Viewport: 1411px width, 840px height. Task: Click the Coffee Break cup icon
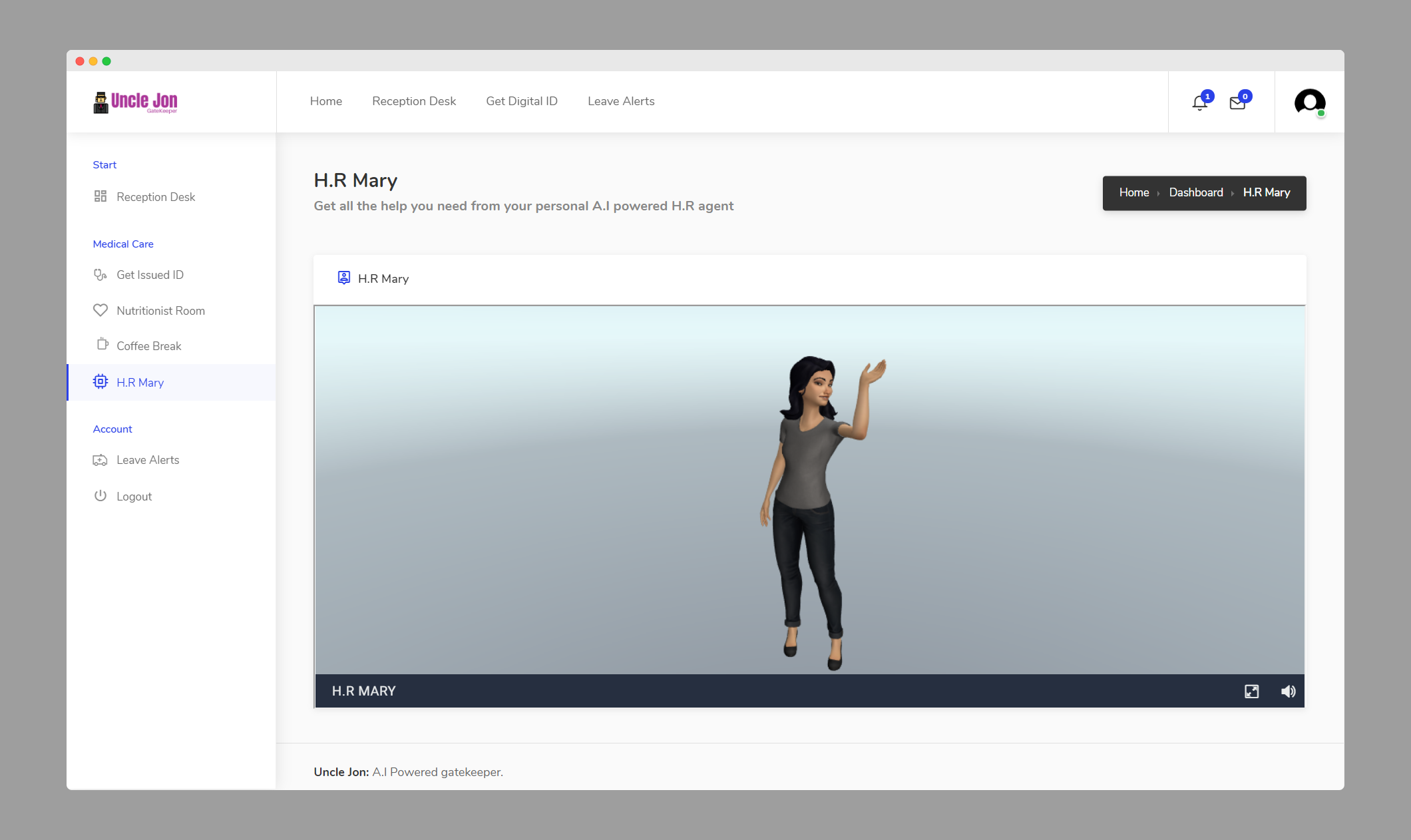click(102, 345)
